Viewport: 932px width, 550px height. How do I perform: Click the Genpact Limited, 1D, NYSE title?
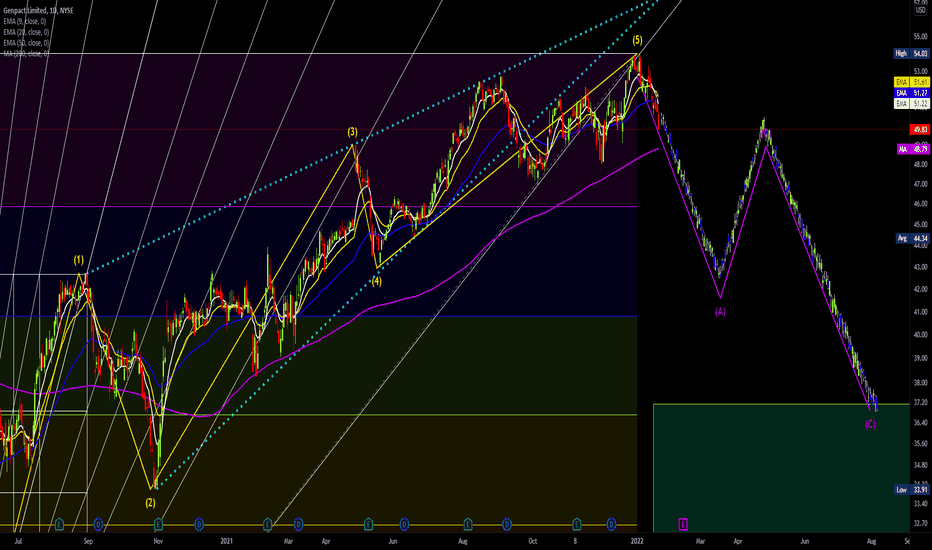pos(38,11)
